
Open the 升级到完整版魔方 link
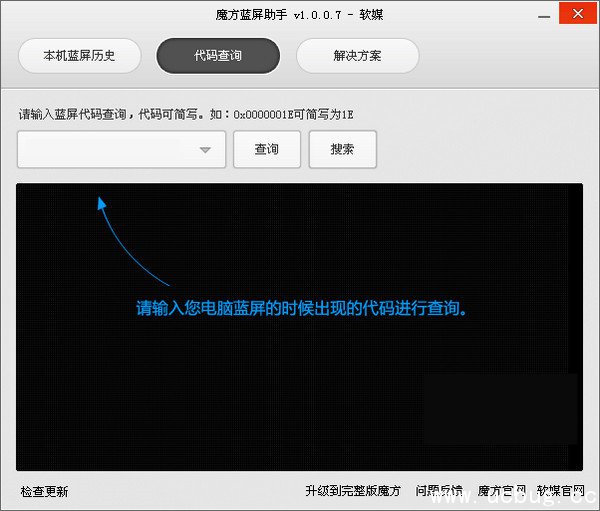click(352, 491)
